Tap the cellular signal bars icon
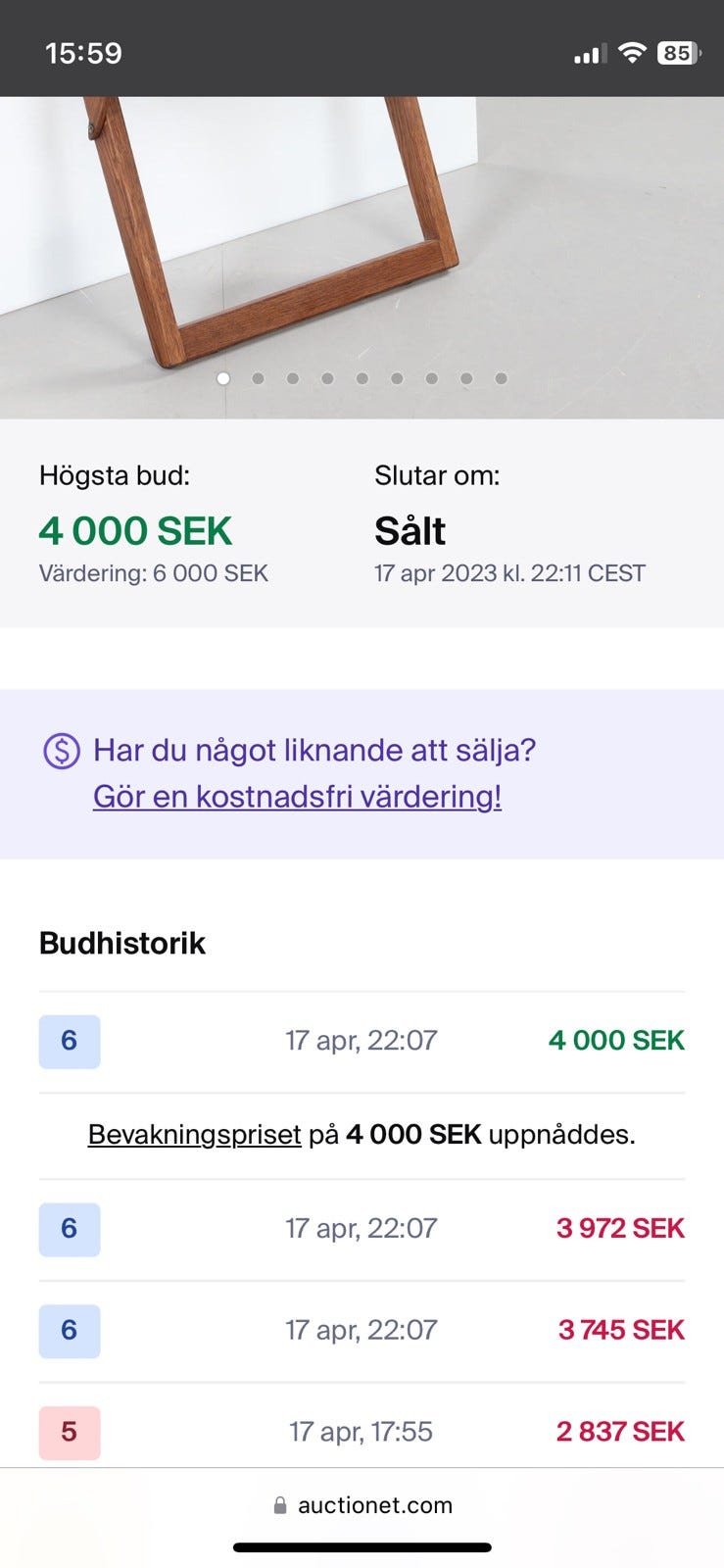 [x=590, y=54]
